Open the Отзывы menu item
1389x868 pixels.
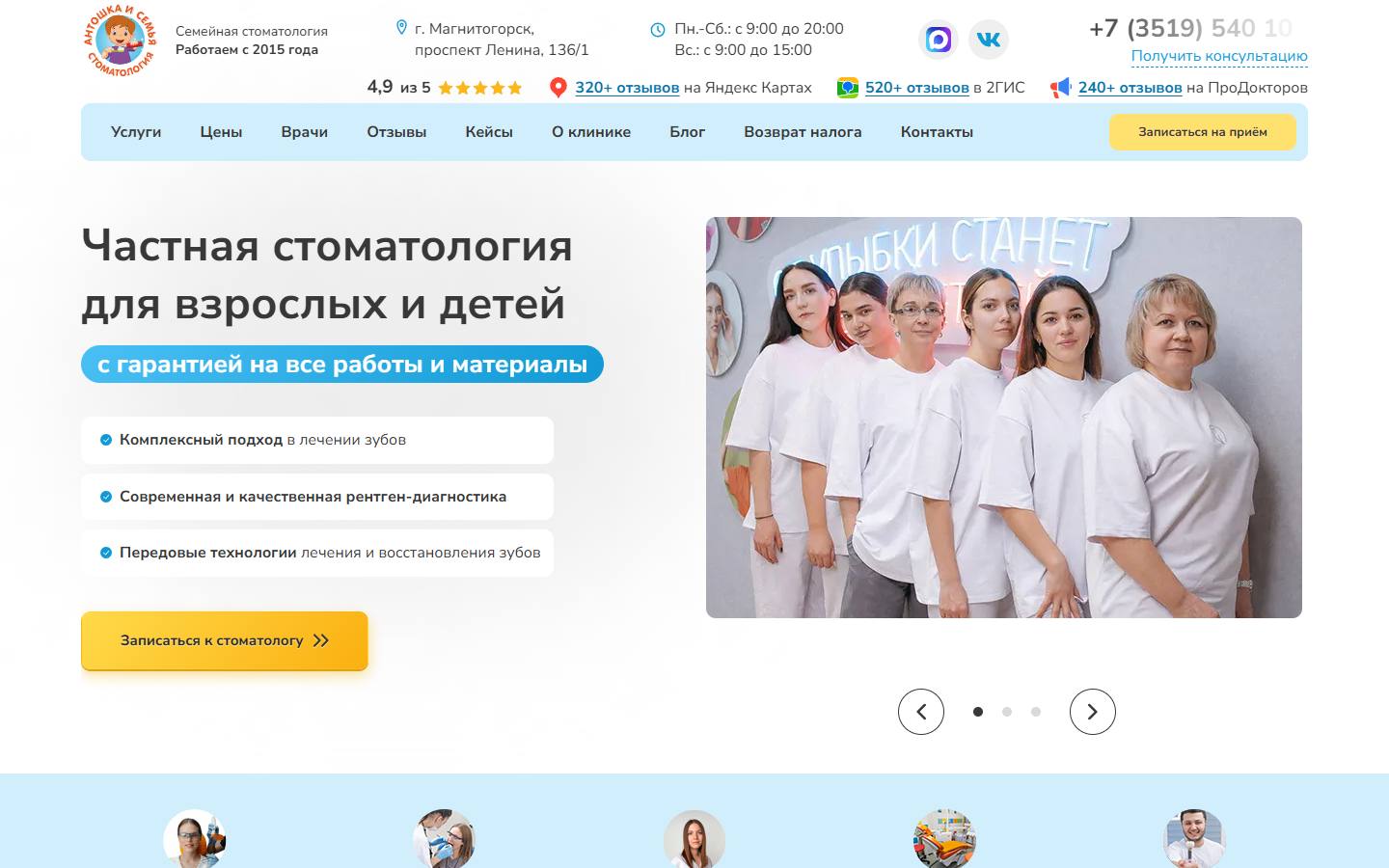[396, 132]
